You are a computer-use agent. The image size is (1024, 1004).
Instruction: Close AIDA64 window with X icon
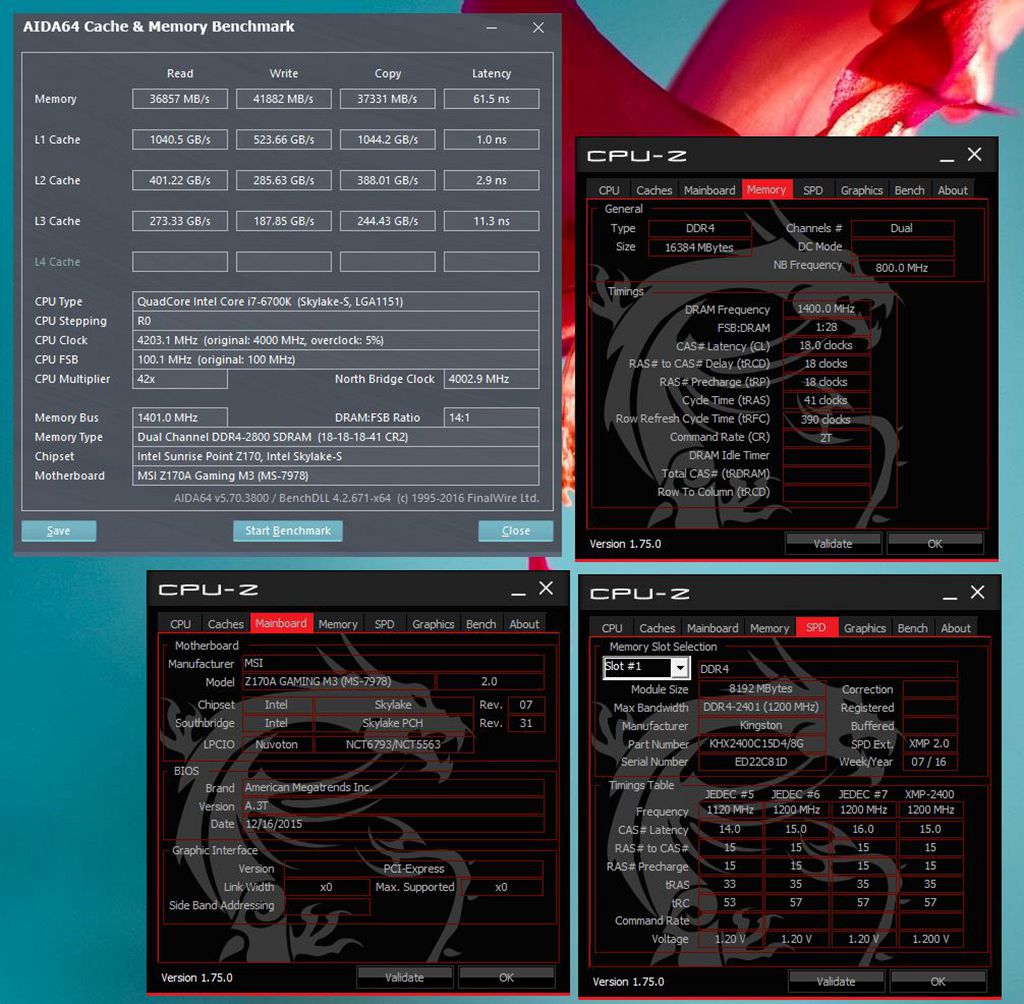(538, 27)
